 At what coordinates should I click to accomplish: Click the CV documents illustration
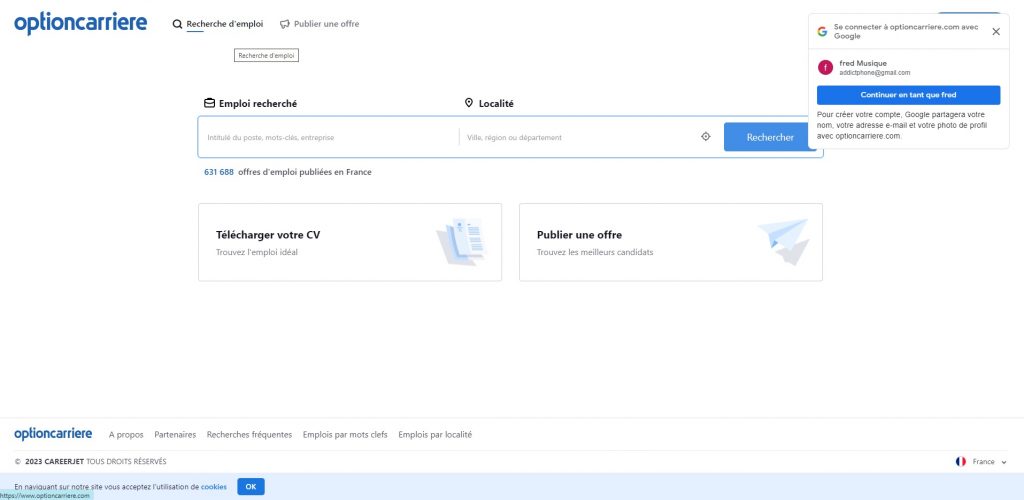click(x=459, y=242)
